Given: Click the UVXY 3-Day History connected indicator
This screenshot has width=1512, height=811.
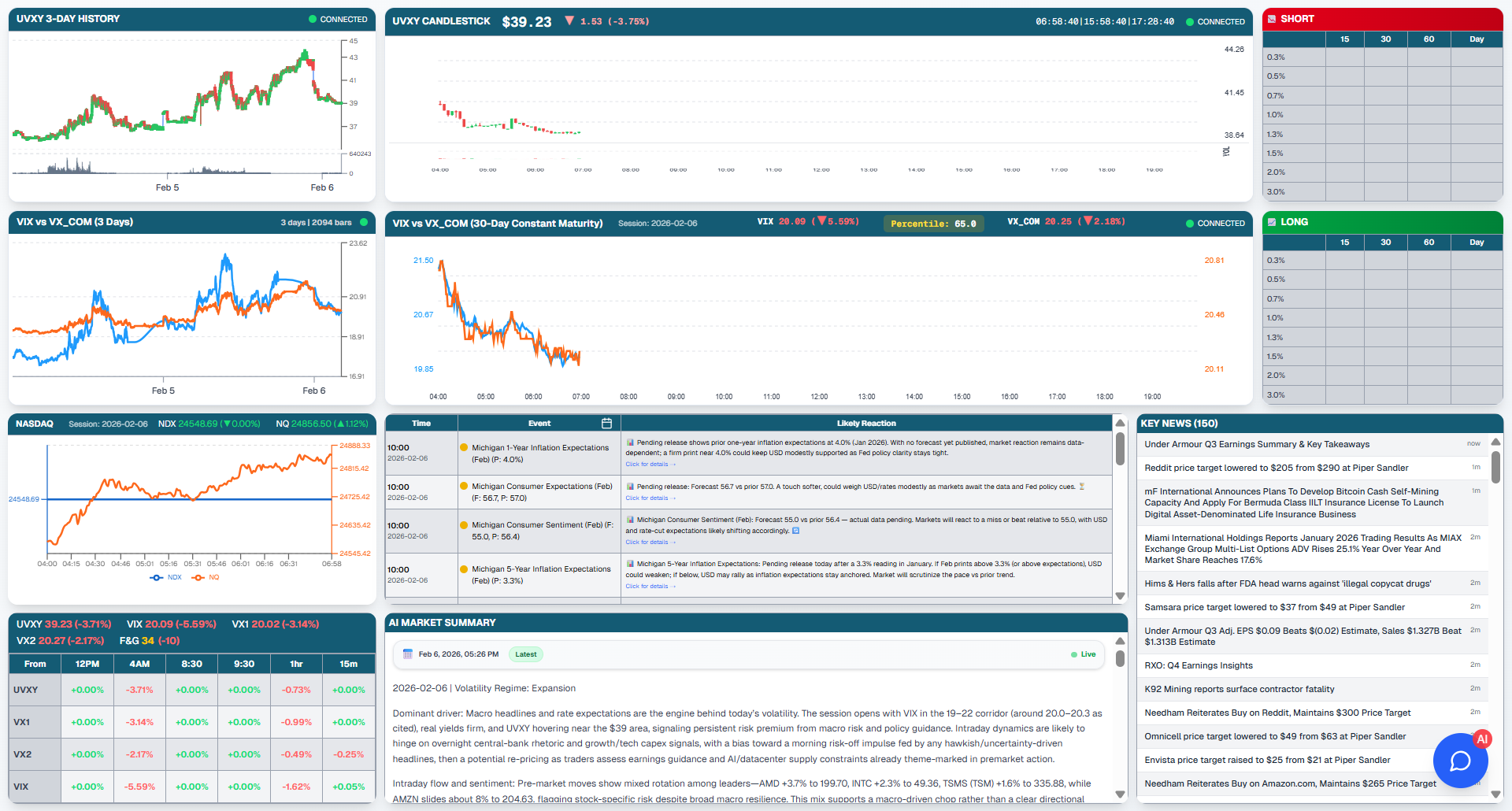Looking at the screenshot, I should [338, 19].
